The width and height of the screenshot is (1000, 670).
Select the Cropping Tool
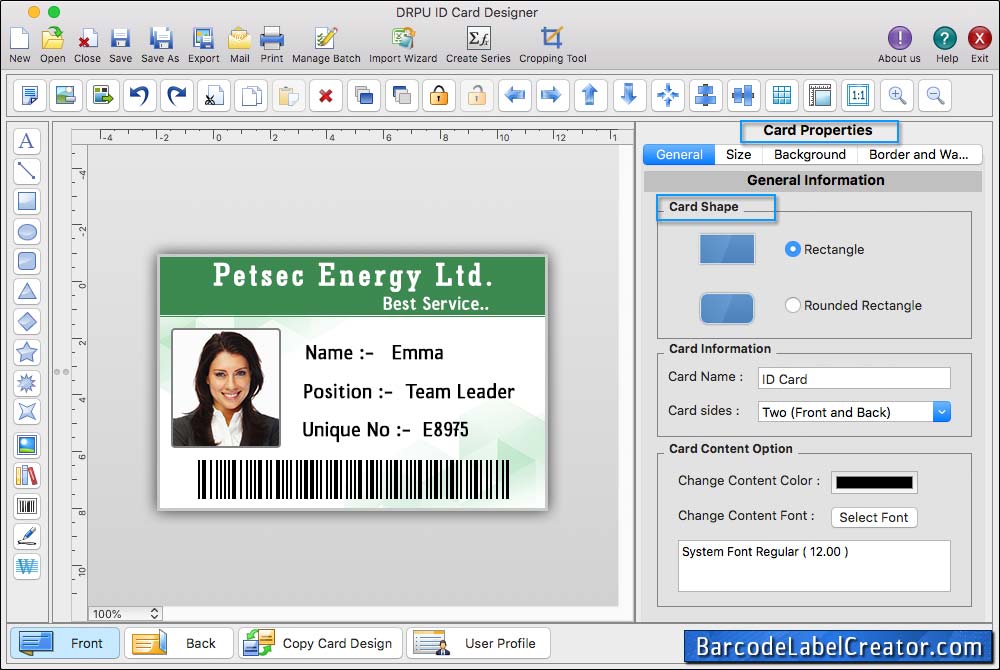point(552,45)
